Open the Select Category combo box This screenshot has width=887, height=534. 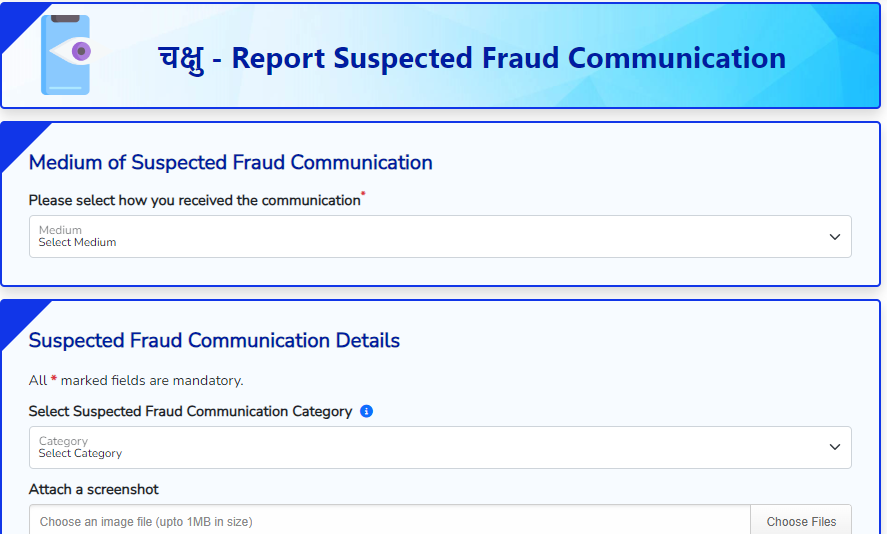tap(440, 447)
